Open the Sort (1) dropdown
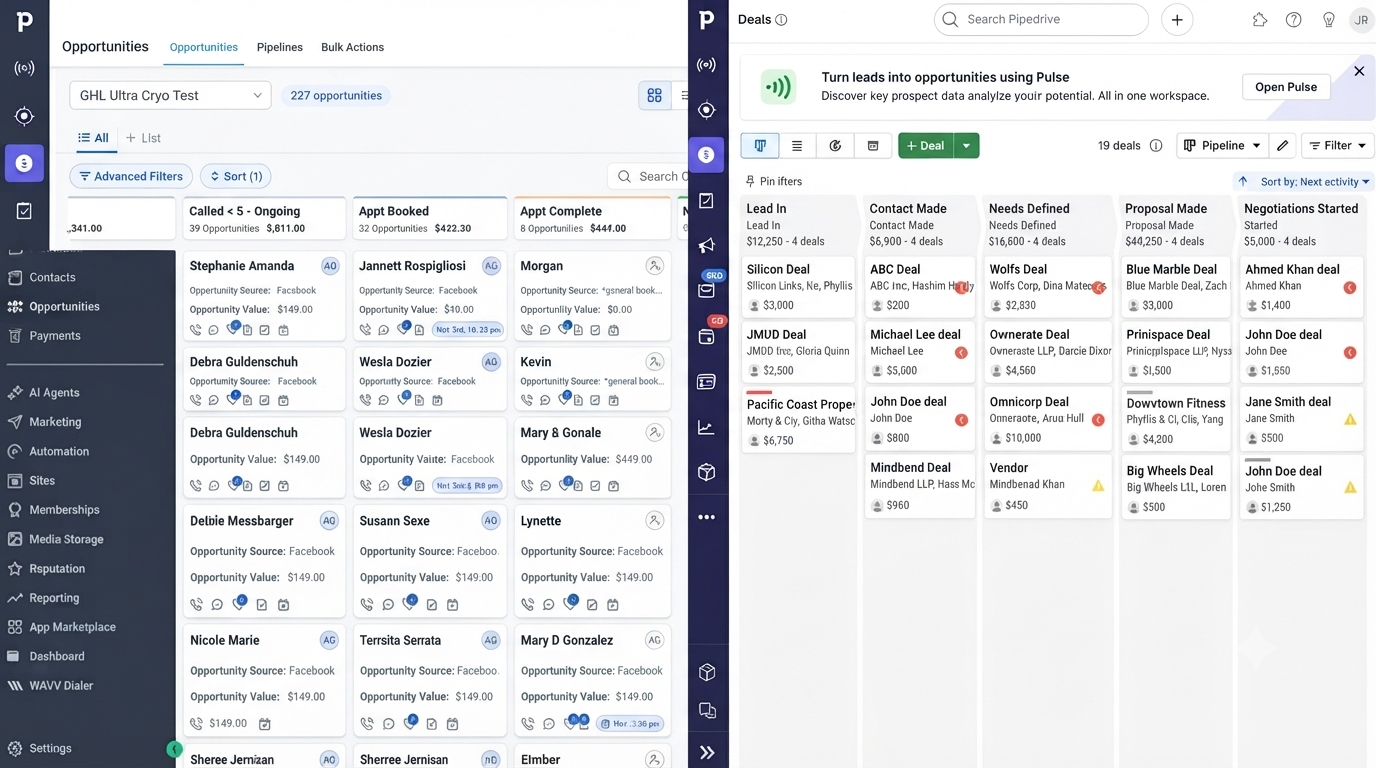Viewport: 1376px width, 768px height. tap(236, 176)
